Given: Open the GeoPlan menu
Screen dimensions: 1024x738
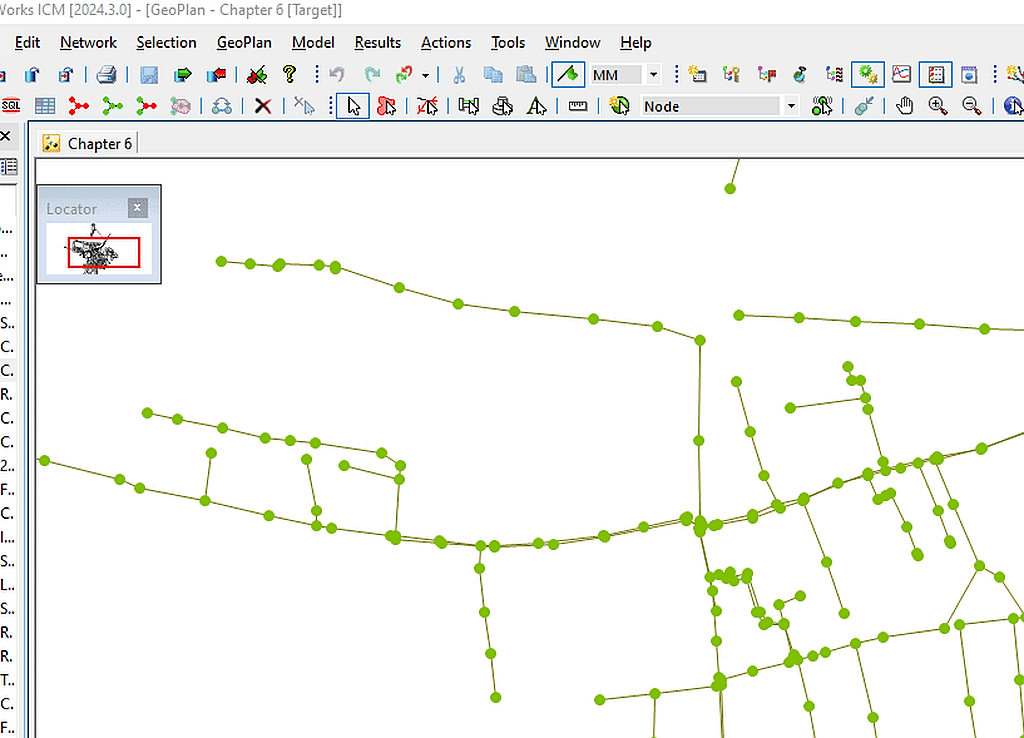Looking at the screenshot, I should [x=244, y=42].
